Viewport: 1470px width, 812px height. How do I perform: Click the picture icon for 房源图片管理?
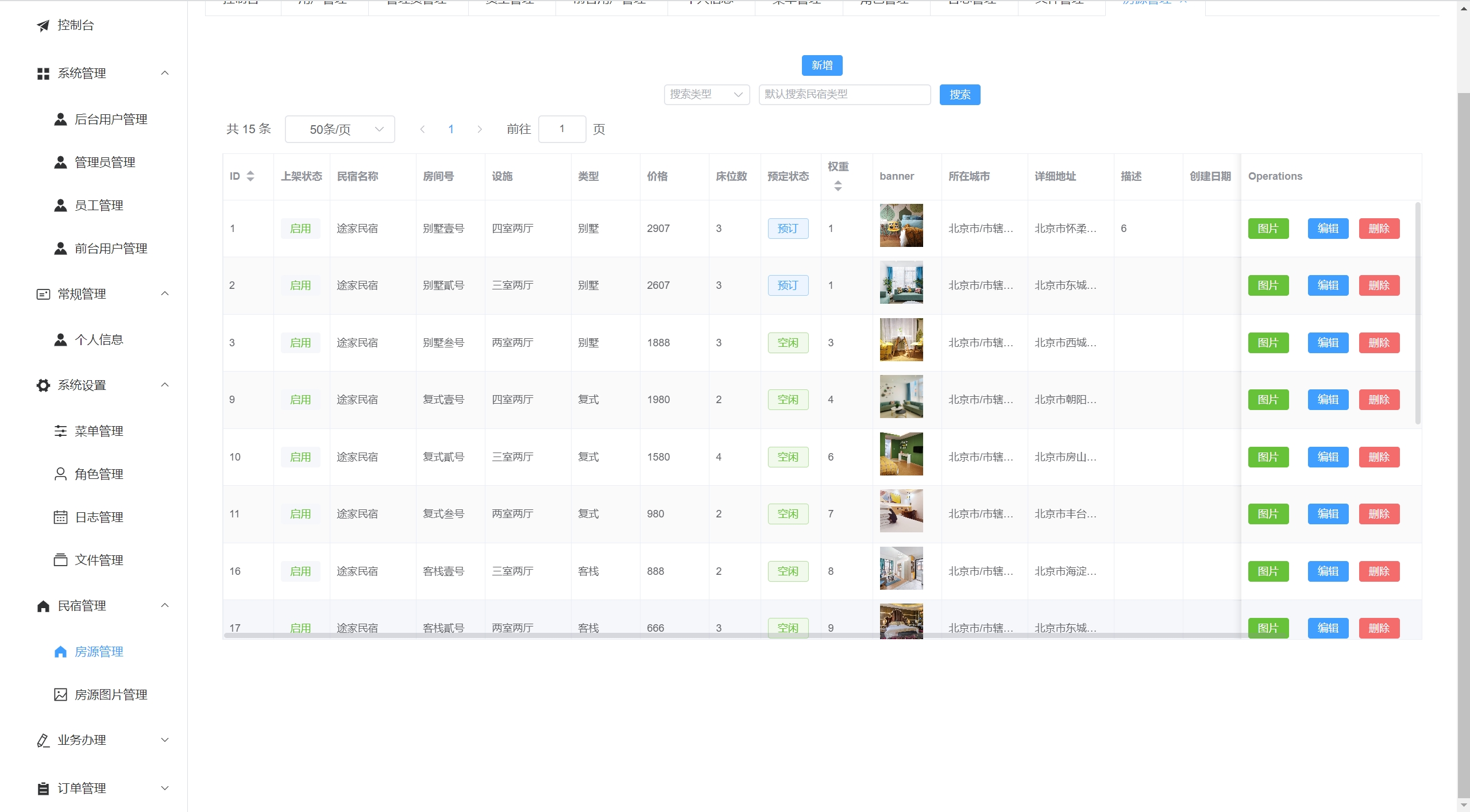(60, 695)
